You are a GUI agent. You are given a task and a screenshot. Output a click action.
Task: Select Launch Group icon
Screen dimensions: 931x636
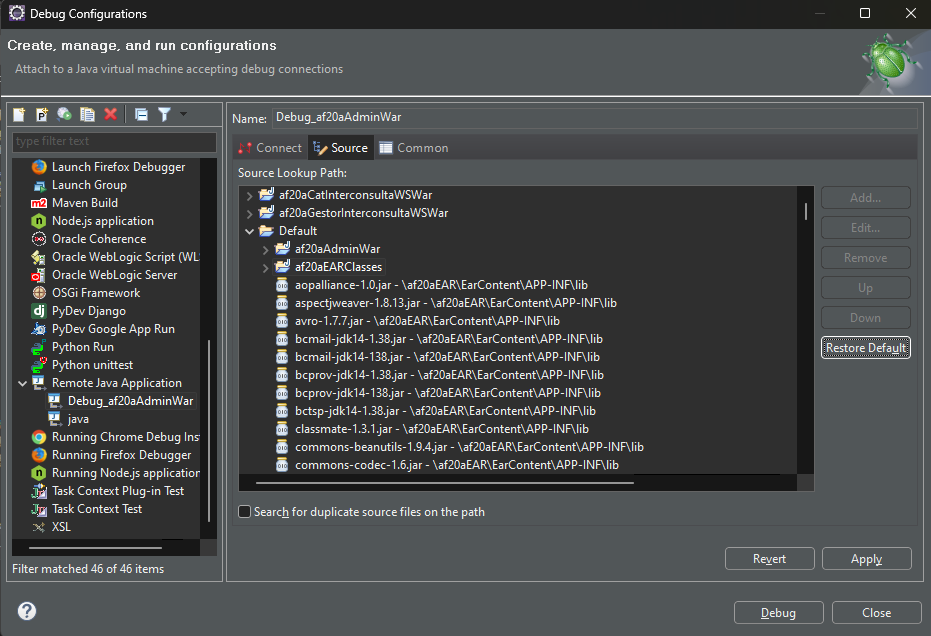pos(39,185)
